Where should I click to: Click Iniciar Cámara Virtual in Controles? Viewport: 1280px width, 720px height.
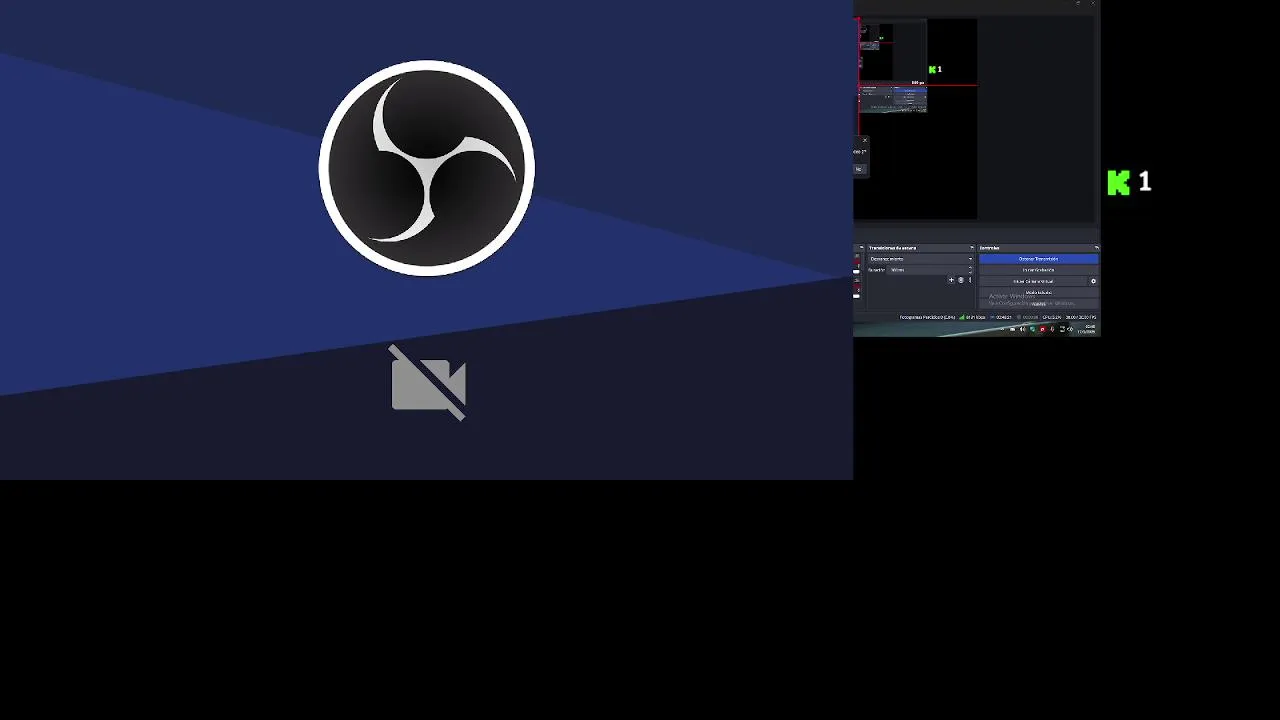coord(1032,281)
